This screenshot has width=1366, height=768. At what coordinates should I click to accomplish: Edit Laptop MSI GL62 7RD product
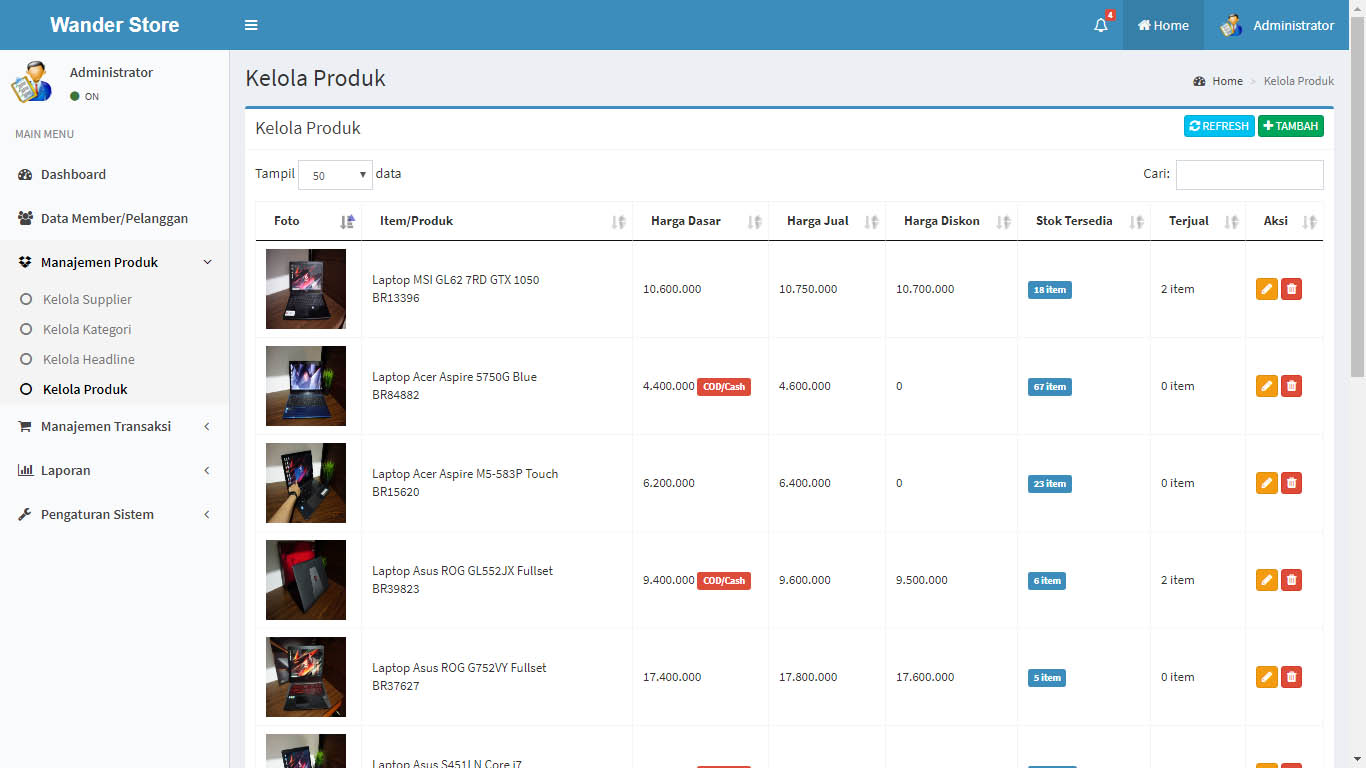(1267, 289)
